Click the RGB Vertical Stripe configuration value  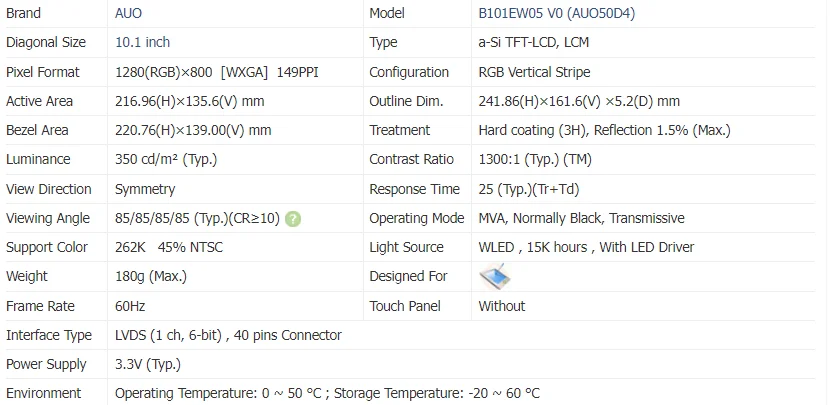click(534, 72)
